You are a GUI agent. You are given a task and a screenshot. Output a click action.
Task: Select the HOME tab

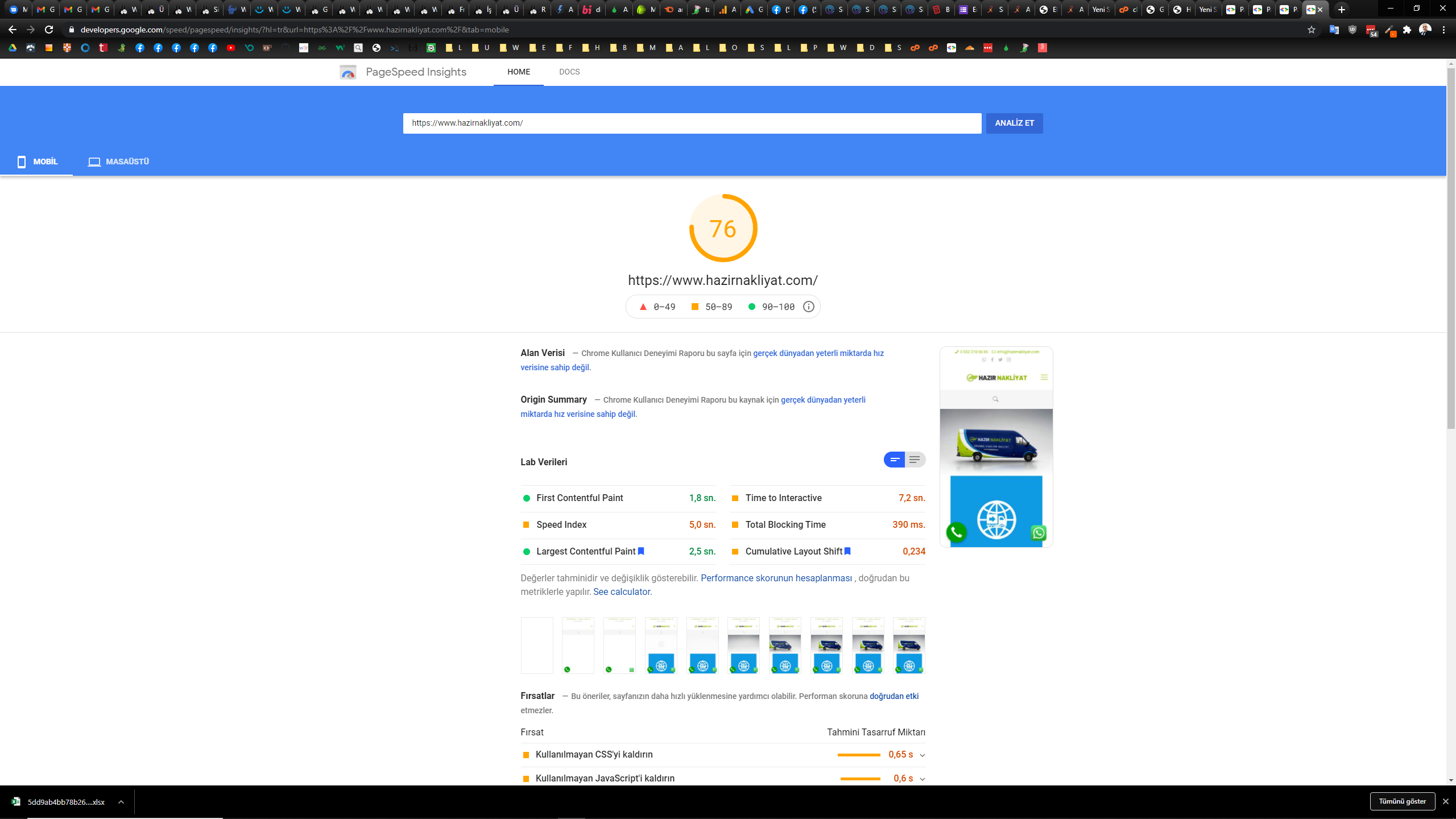click(519, 72)
